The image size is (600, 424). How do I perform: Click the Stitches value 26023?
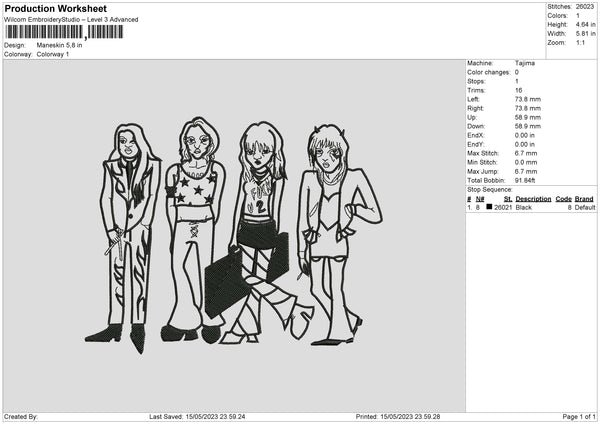585,7
